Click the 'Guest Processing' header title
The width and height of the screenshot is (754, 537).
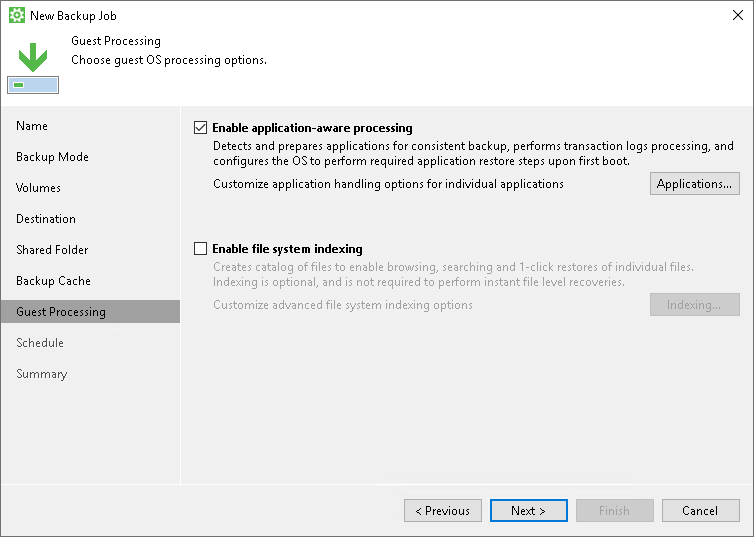116,41
